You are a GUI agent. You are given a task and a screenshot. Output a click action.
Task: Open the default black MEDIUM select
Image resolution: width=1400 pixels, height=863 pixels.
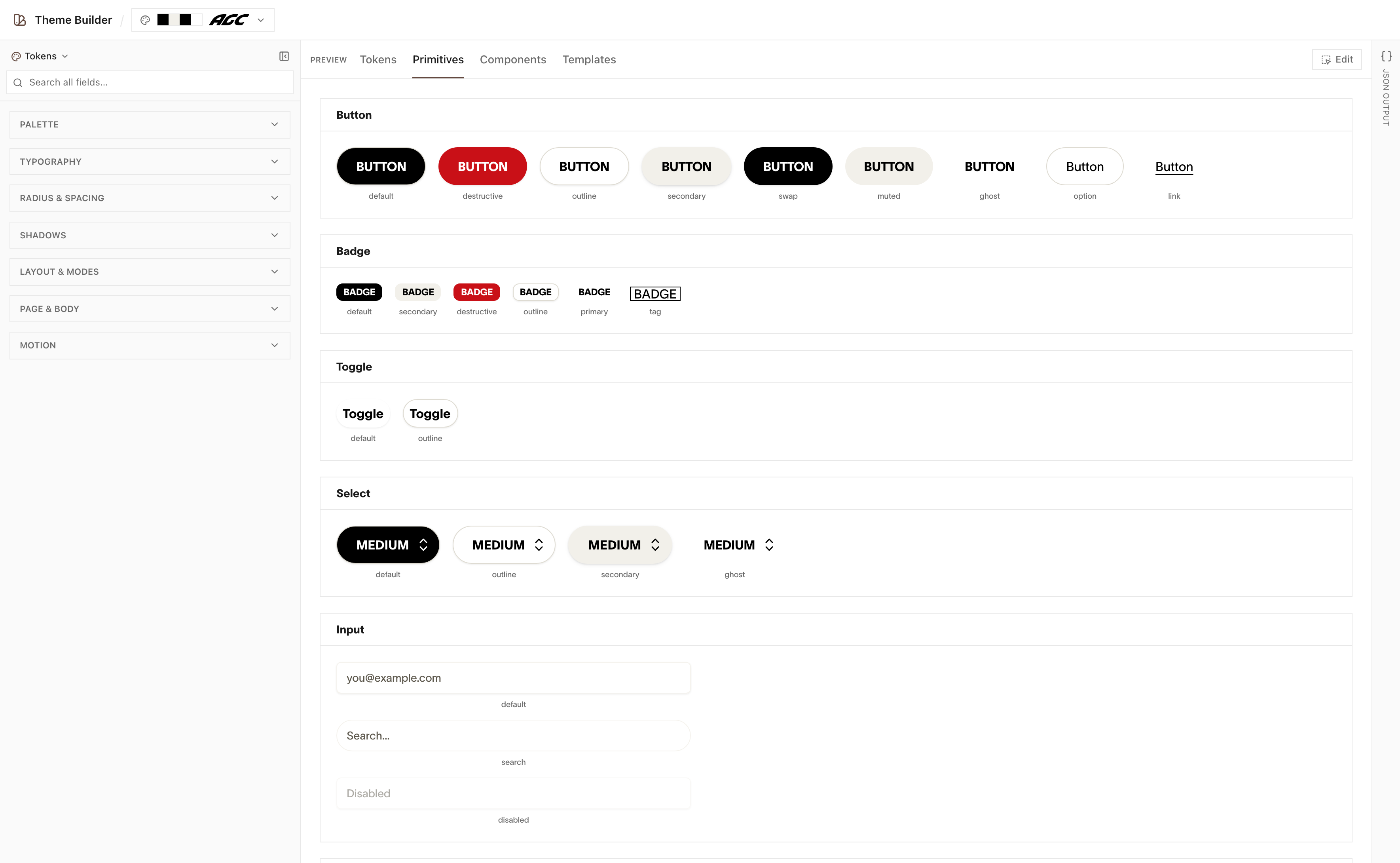[x=388, y=544]
